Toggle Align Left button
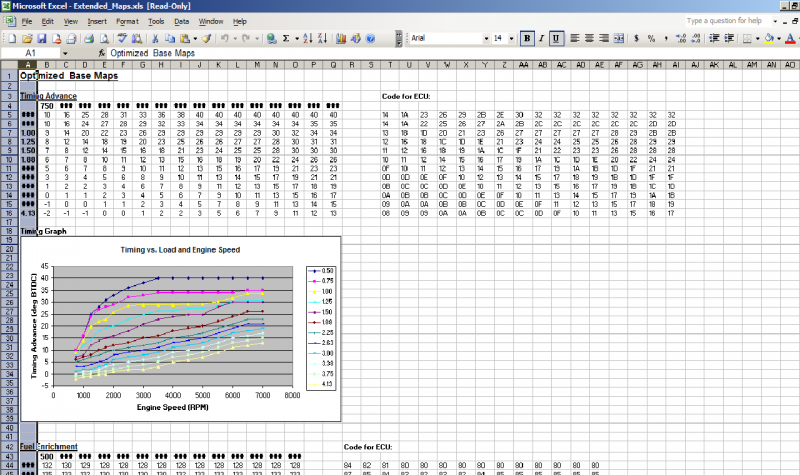Image resolution: width=800 pixels, height=475 pixels. point(574,38)
